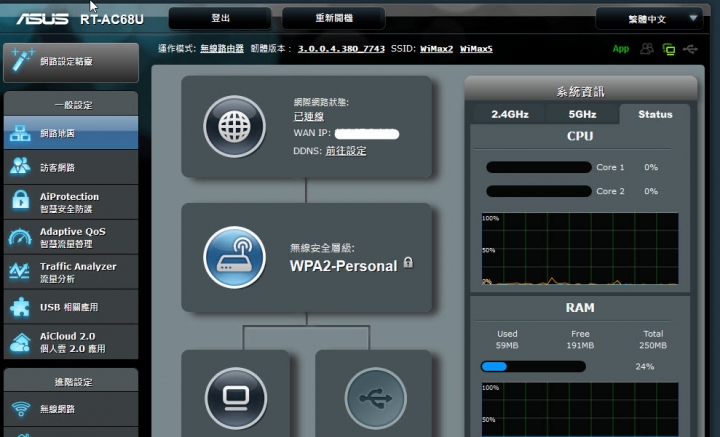Click the 系統資訊 panel header

click(581, 90)
